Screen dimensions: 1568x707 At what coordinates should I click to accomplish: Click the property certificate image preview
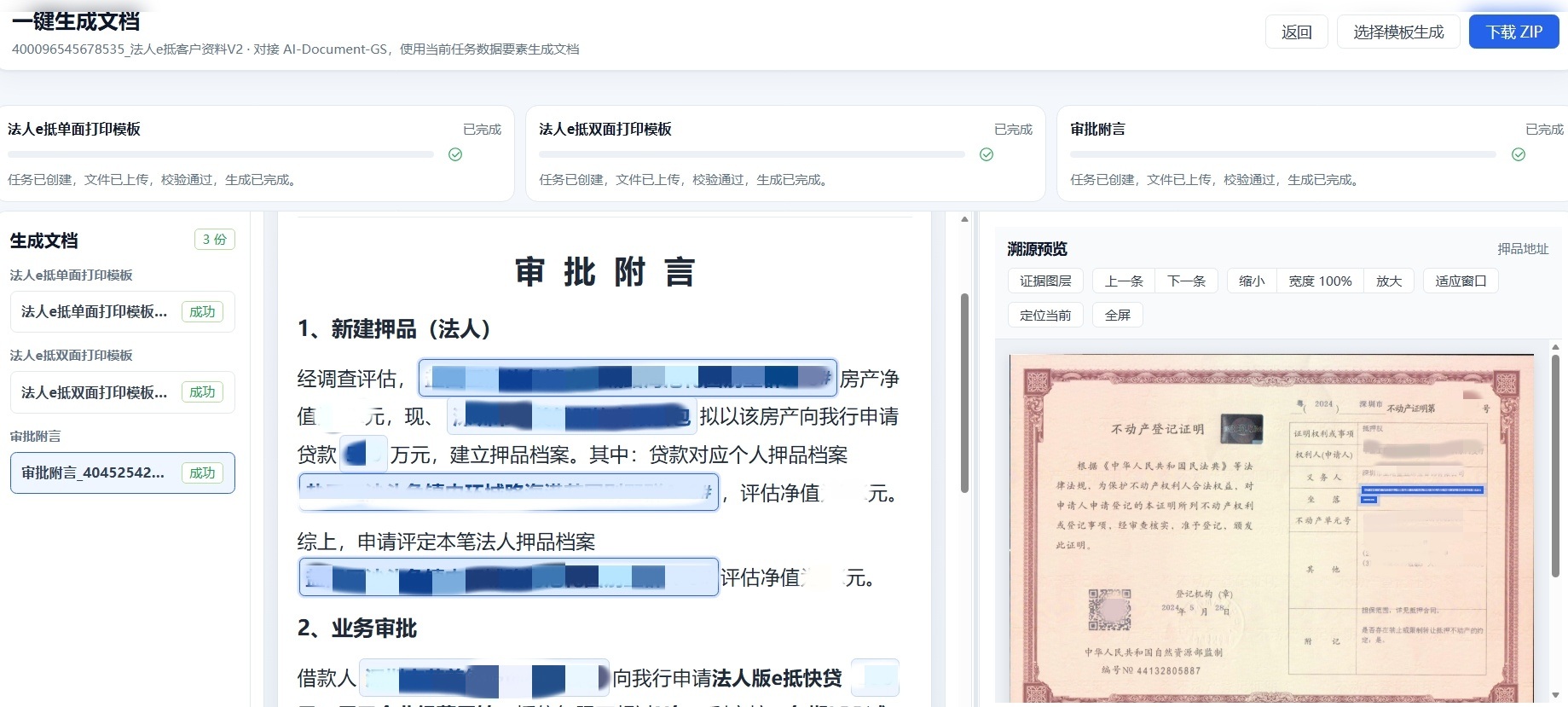click(1271, 529)
